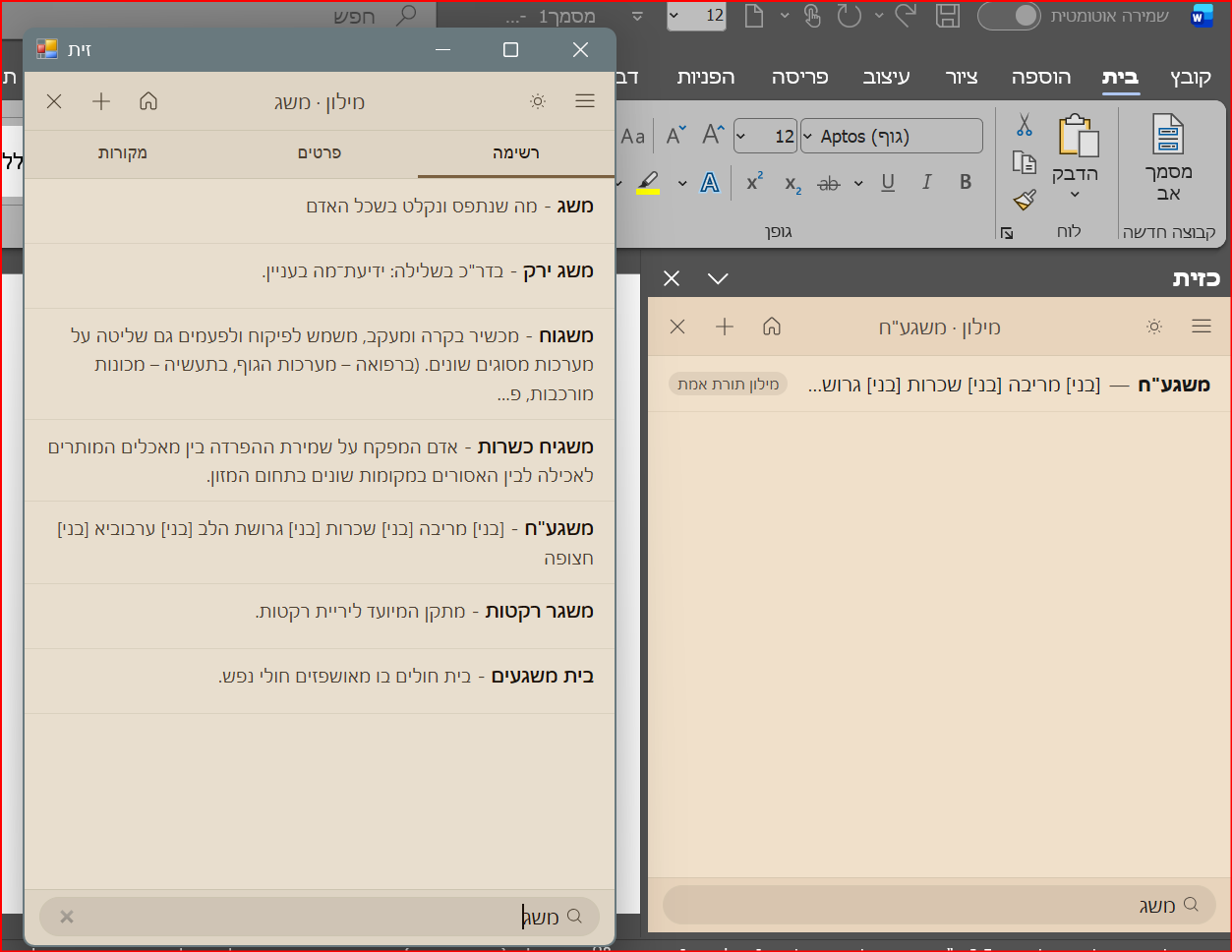
Task: Apply superscript formatting from the ribbon
Action: 754,182
